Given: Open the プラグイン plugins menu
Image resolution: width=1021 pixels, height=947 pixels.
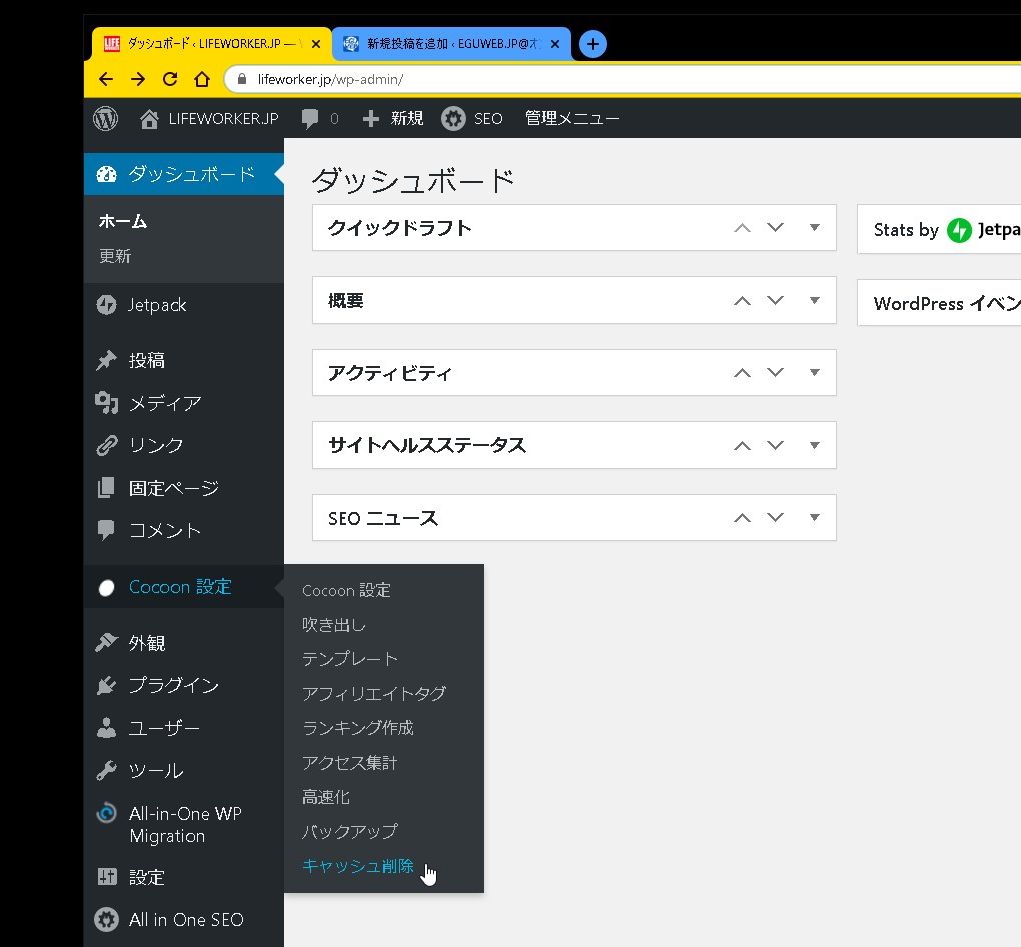Looking at the screenshot, I should point(172,686).
